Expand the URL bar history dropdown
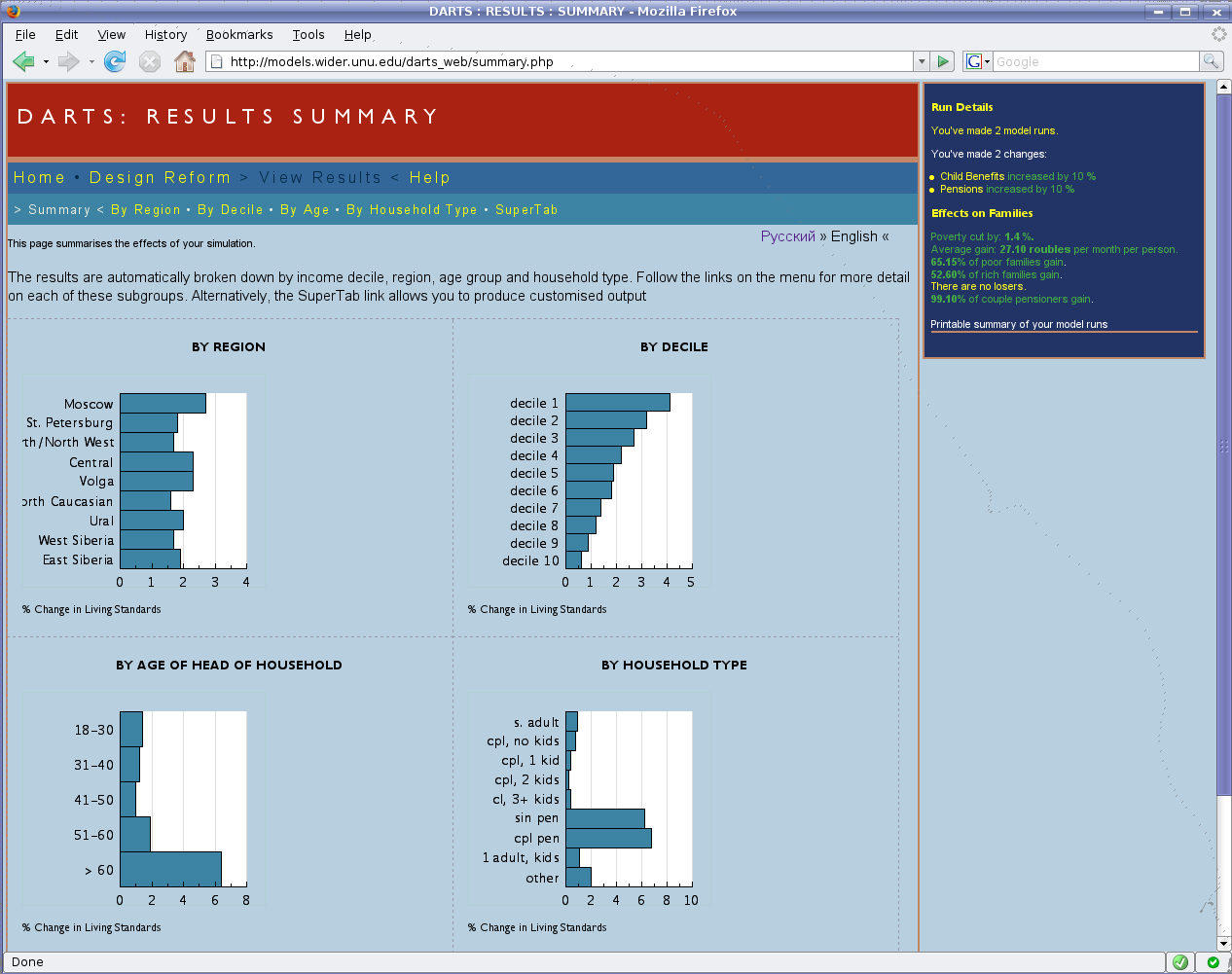This screenshot has width=1232, height=974. point(921,61)
